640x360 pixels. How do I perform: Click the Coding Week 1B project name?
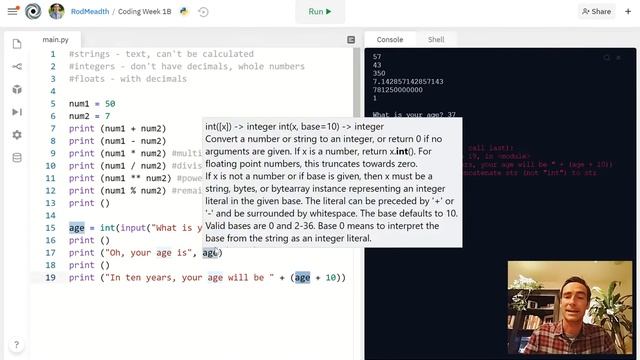[x=144, y=11]
